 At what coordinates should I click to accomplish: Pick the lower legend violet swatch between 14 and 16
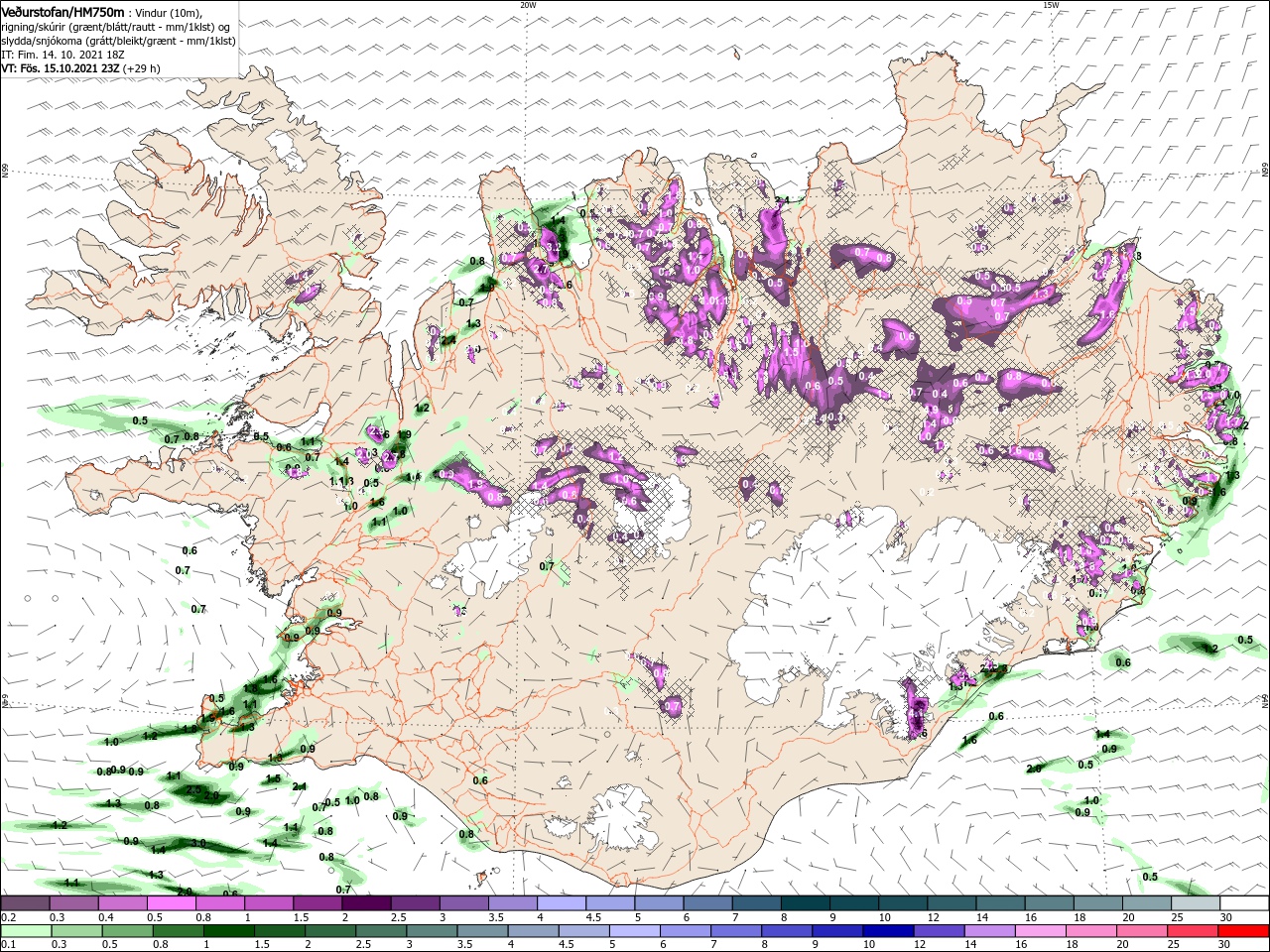pyautogui.click(x=990, y=930)
